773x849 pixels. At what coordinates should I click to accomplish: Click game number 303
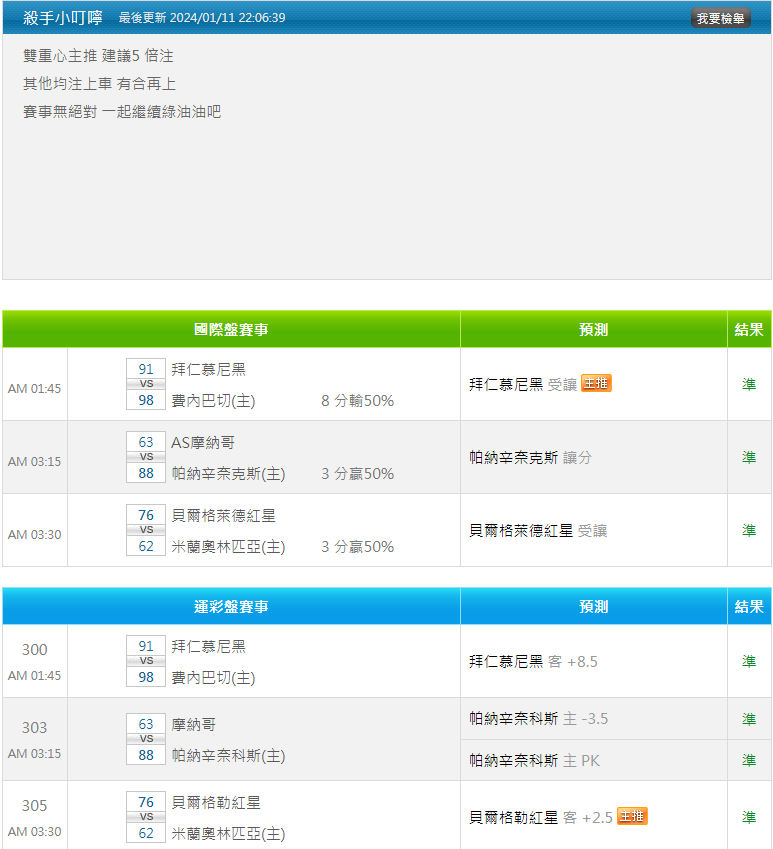click(x=34, y=727)
